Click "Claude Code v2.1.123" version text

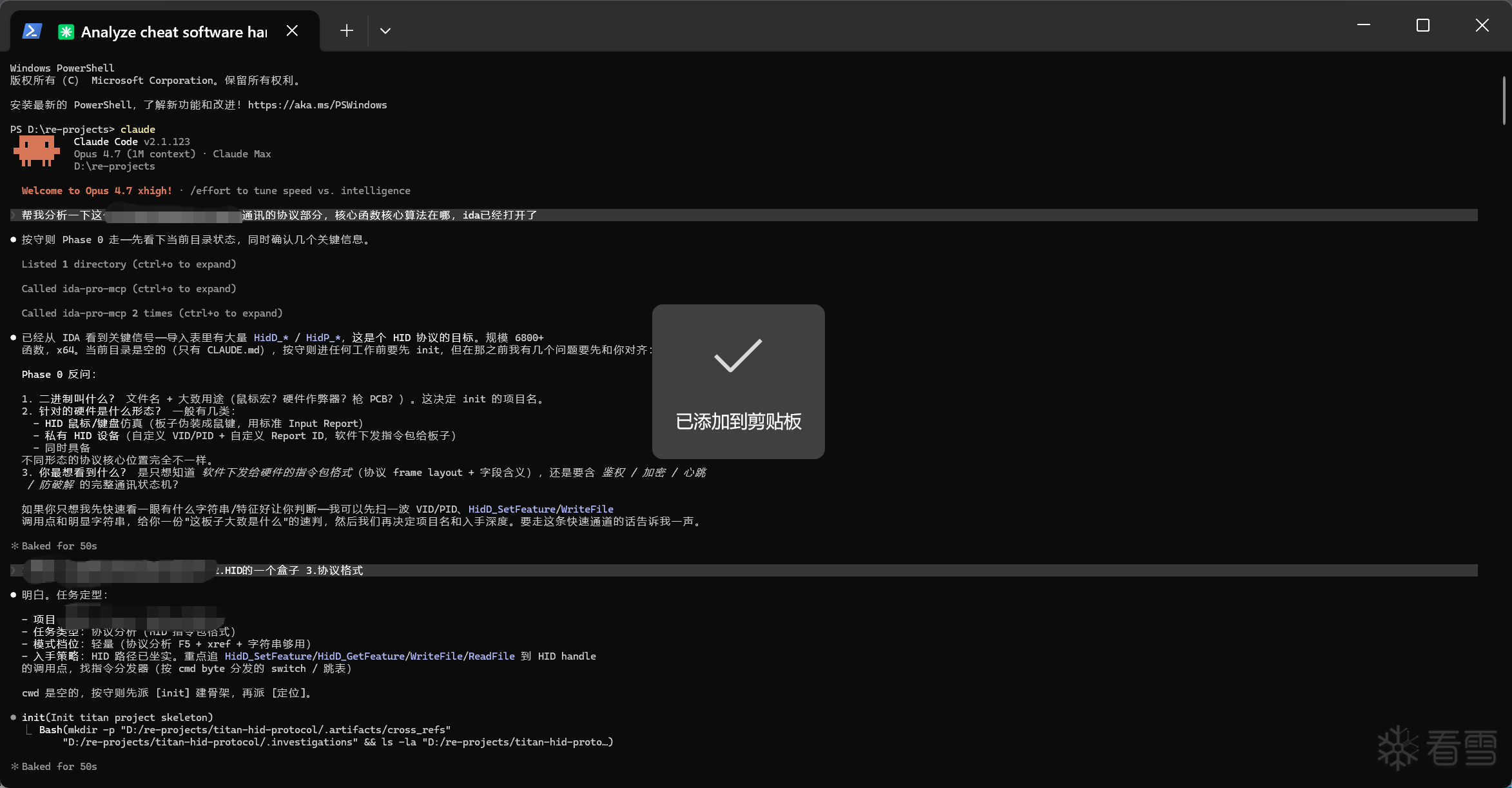[131, 142]
